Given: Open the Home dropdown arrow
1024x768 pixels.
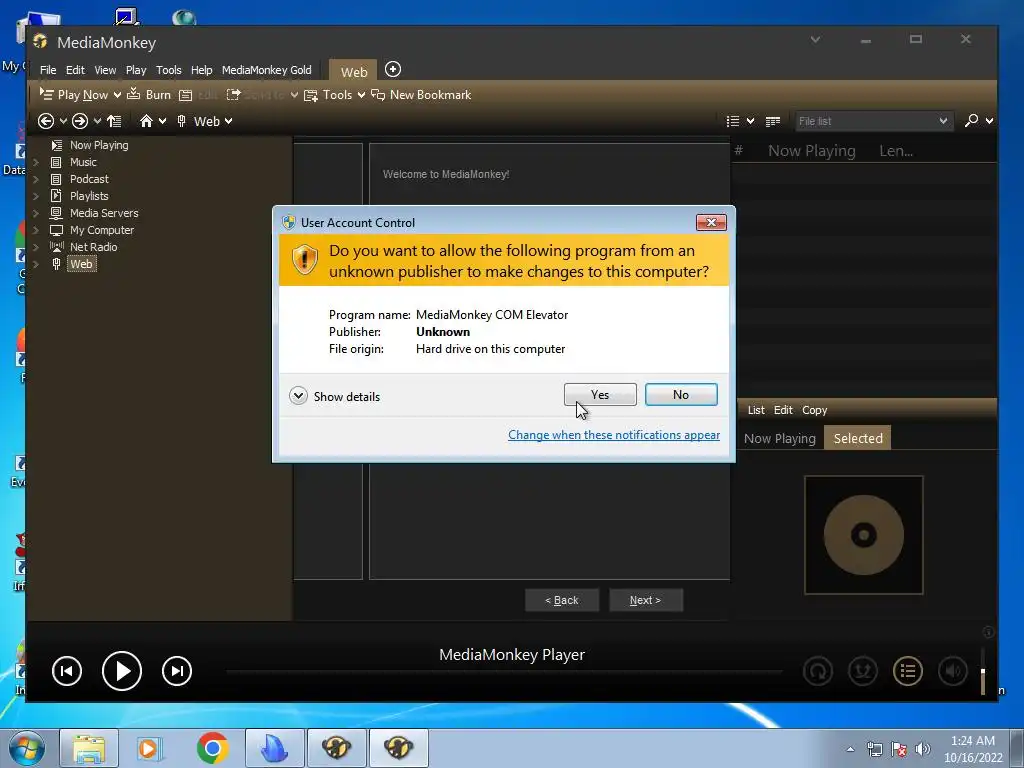Looking at the screenshot, I should coord(163,121).
